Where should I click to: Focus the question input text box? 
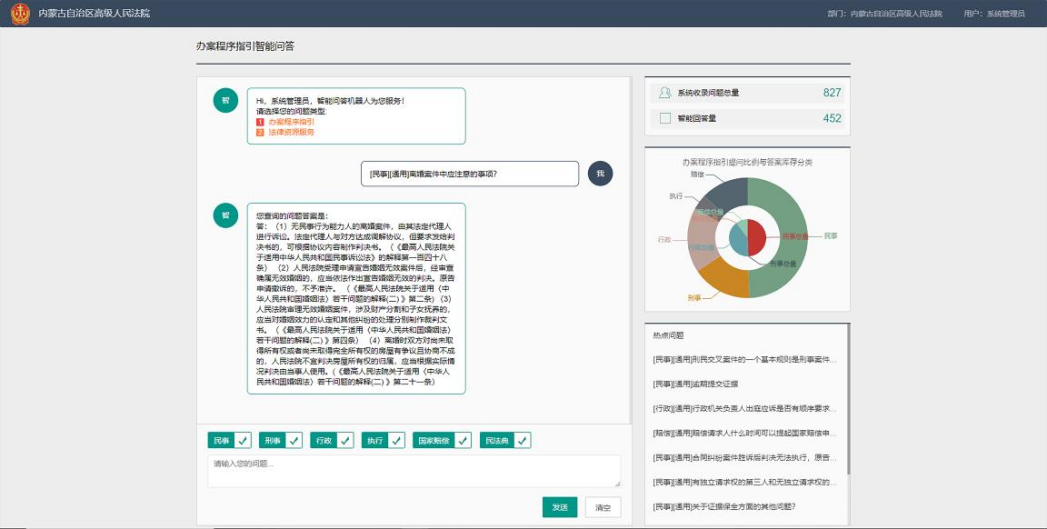tap(414, 471)
